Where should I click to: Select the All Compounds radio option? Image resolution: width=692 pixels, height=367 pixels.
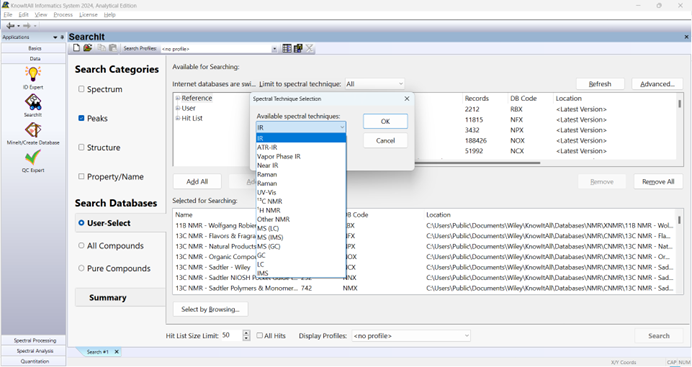click(x=81, y=246)
